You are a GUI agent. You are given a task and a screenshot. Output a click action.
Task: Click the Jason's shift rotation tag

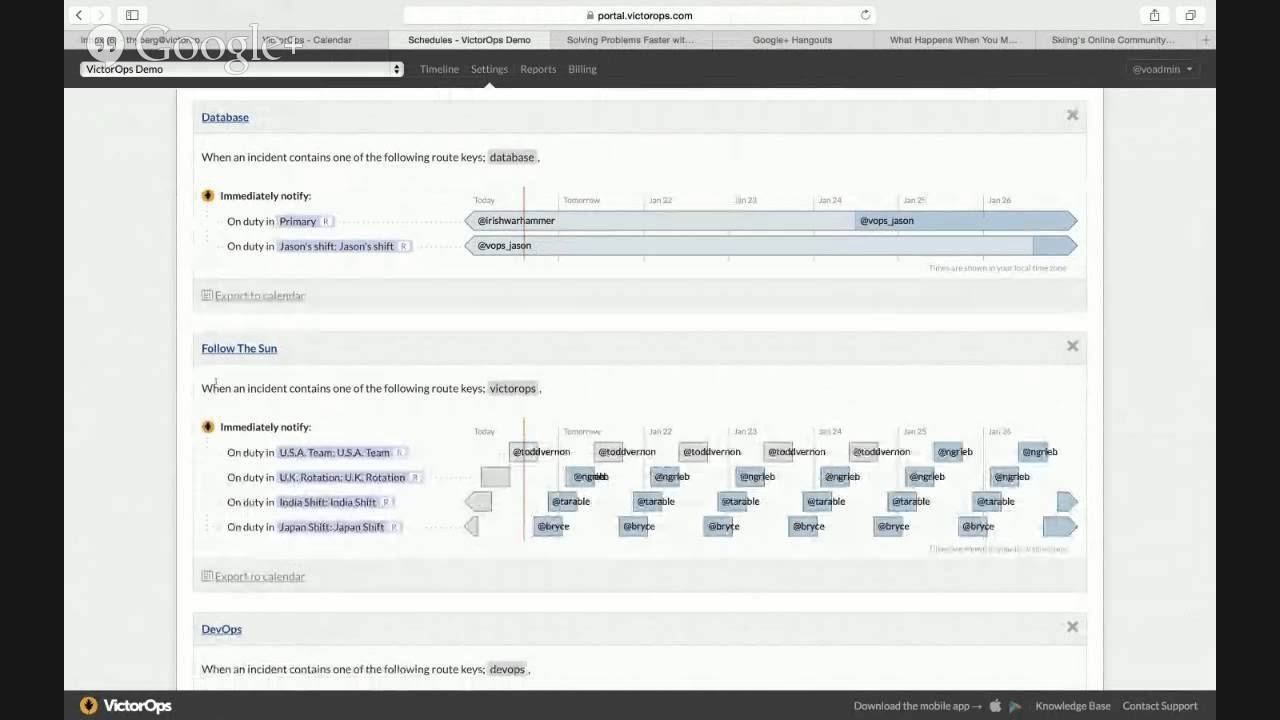click(x=344, y=246)
